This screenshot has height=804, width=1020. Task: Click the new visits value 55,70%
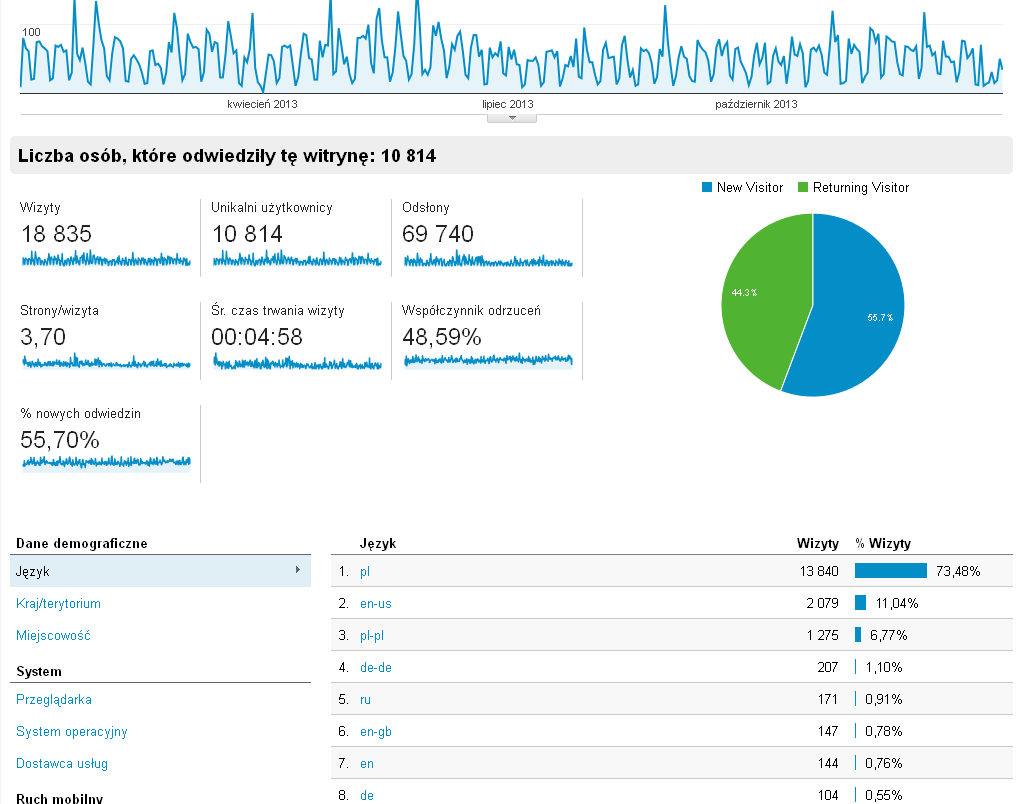60,440
